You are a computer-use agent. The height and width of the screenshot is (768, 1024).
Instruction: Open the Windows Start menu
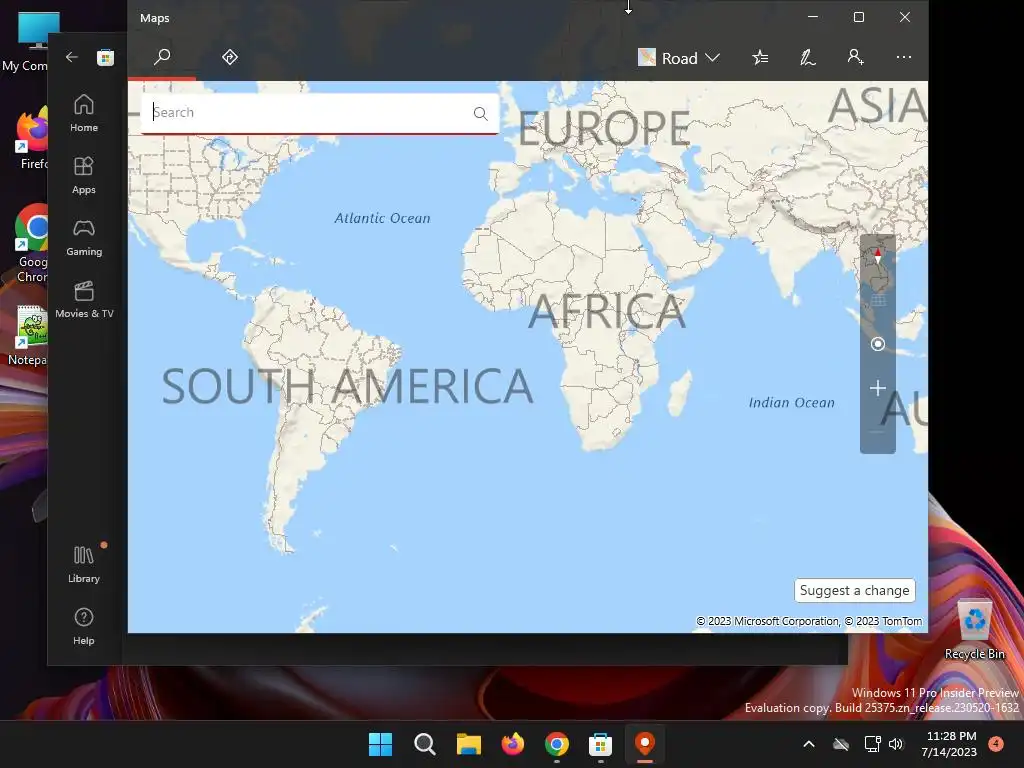coord(381,744)
